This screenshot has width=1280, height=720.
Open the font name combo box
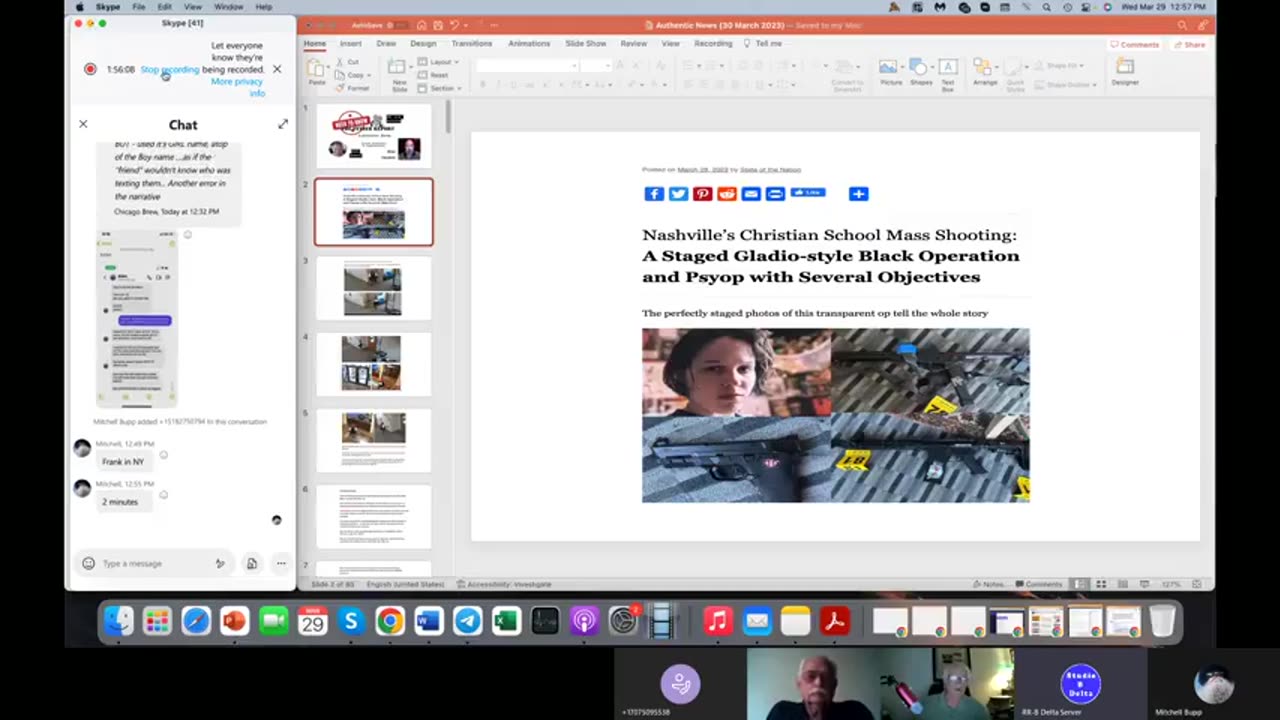tap(528, 66)
